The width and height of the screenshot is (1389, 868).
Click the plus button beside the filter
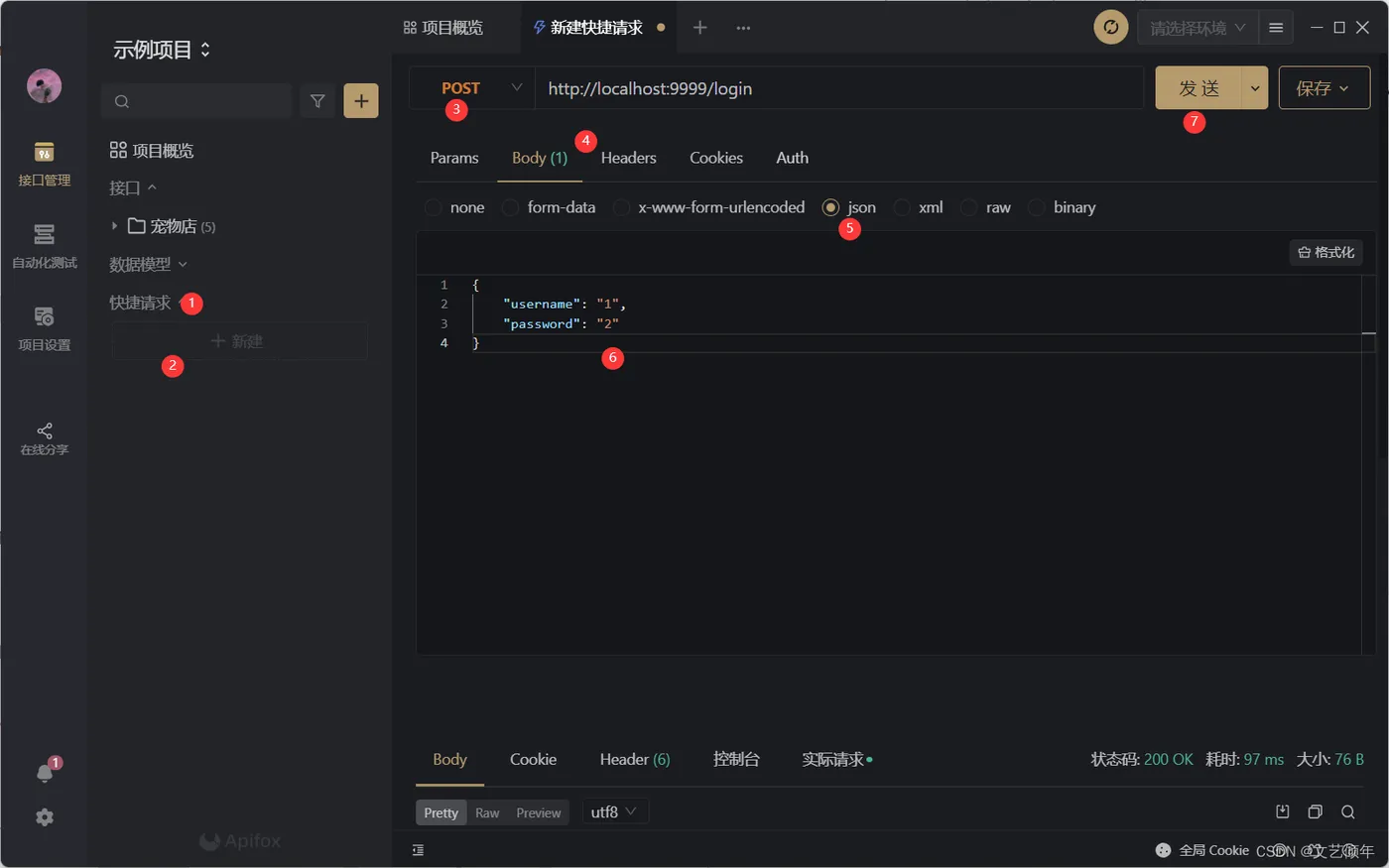click(361, 101)
